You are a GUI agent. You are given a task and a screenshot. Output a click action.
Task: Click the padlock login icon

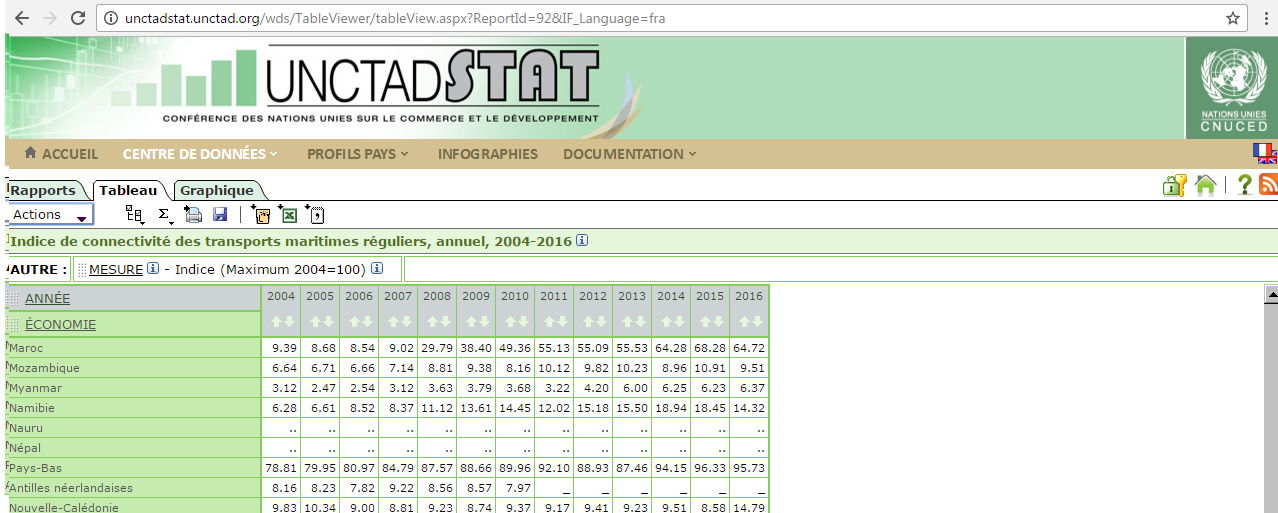[1174, 185]
